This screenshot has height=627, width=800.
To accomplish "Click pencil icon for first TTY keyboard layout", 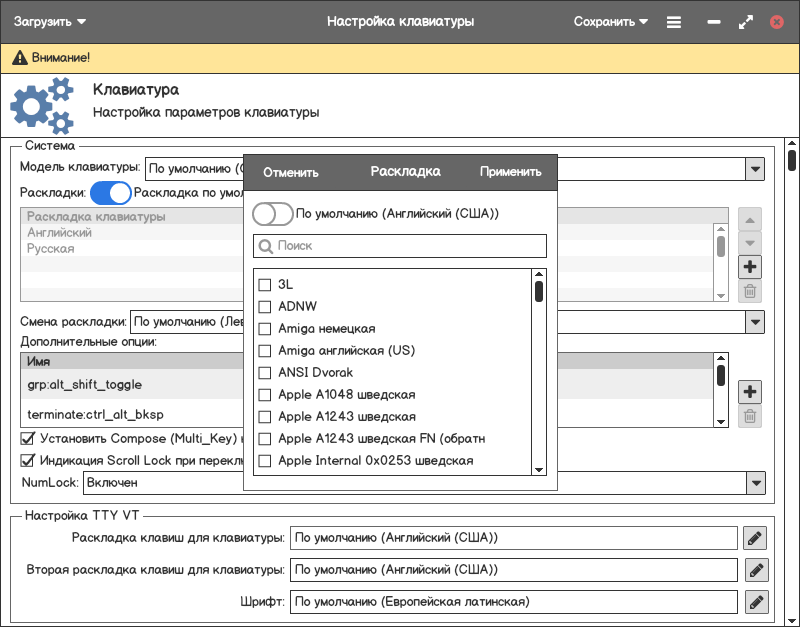I will coord(755,538).
